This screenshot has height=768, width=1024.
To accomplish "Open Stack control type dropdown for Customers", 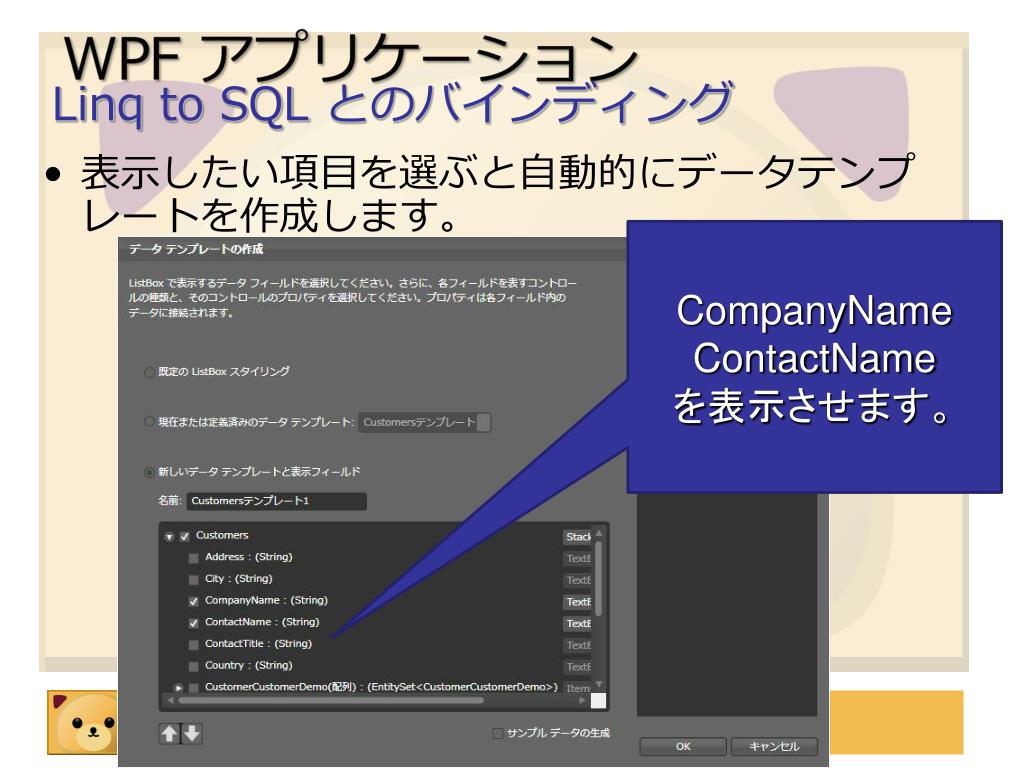I will pyautogui.click(x=577, y=537).
